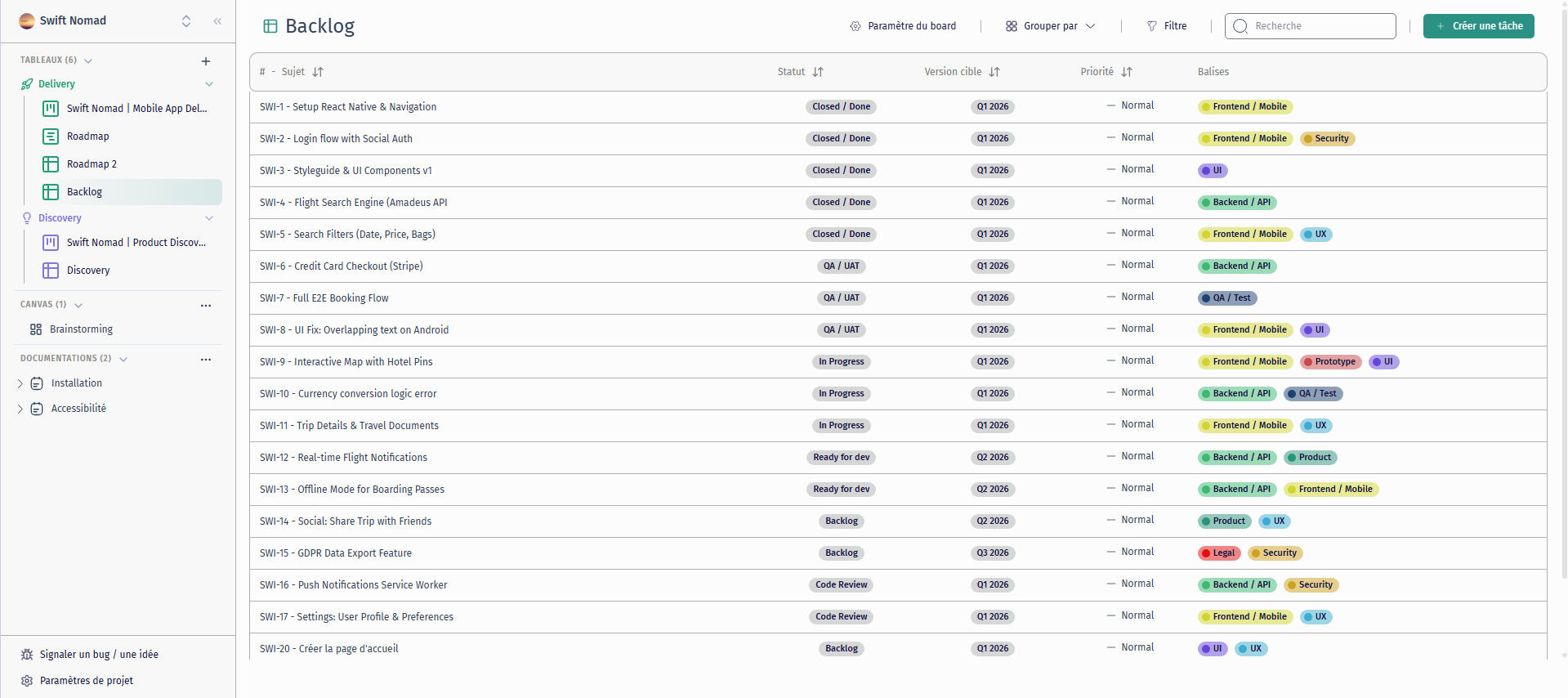Click Normal priority of SWI-20

[x=1131, y=647]
